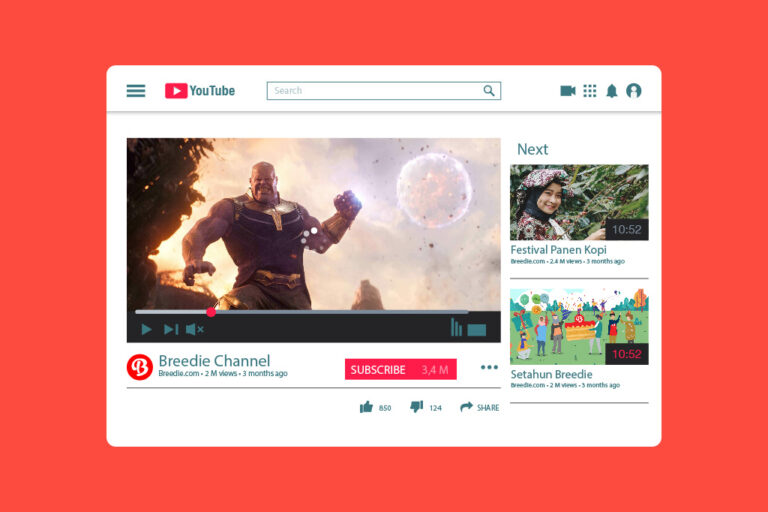Click the red progress bar scrubber dot
Viewport: 768px width, 512px height.
point(211,312)
